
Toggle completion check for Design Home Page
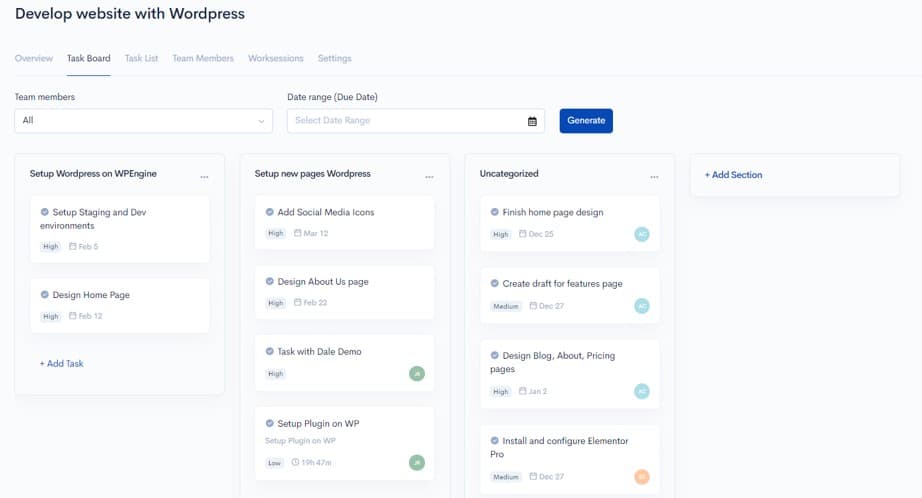(45, 295)
